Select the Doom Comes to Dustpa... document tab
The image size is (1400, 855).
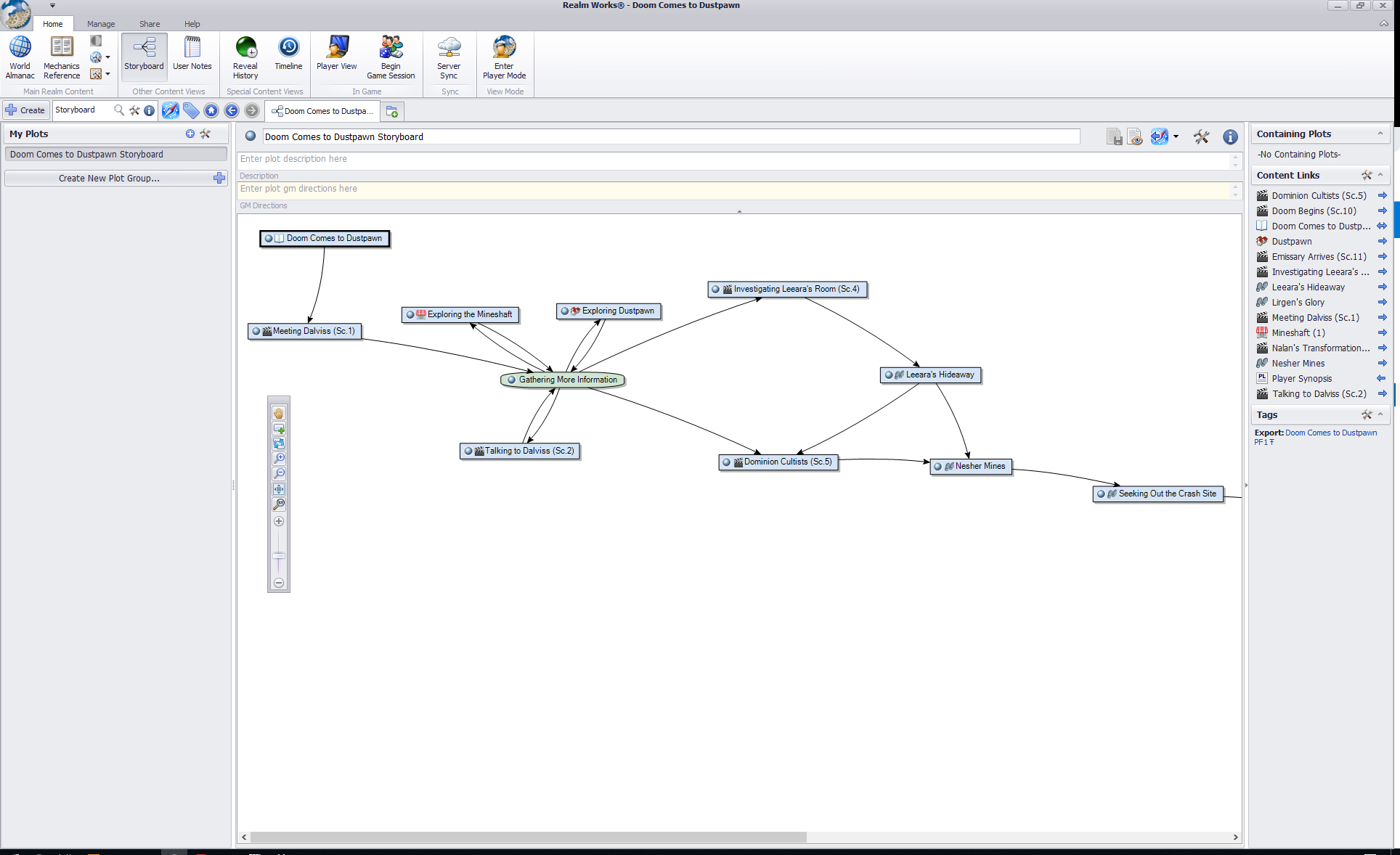pyautogui.click(x=322, y=111)
